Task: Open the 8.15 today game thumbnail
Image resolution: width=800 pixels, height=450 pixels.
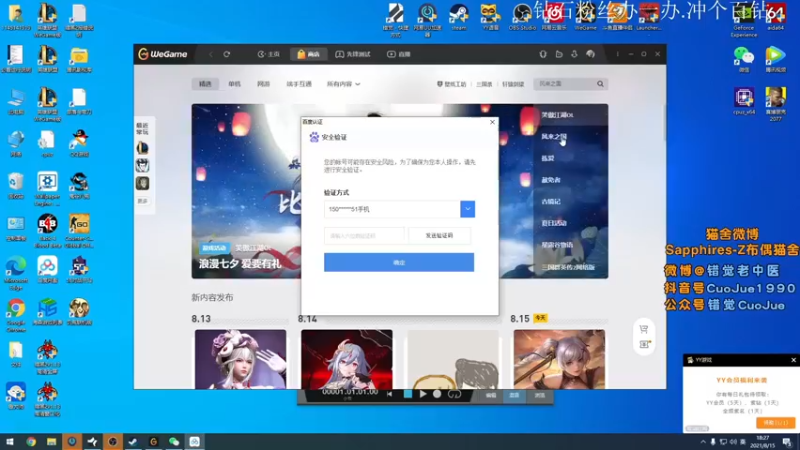Action: click(559, 359)
